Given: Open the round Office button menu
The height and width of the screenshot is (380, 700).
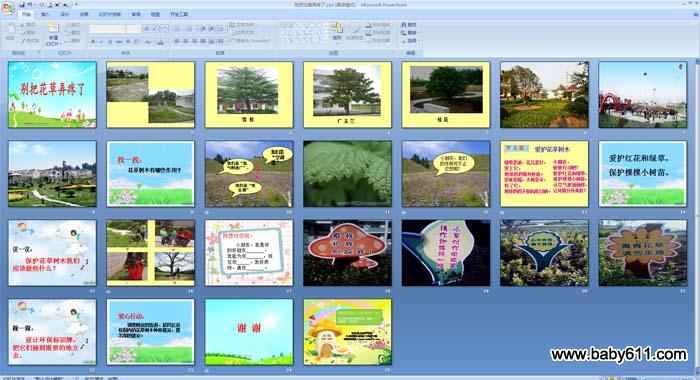Looking at the screenshot, I should tap(8, 8).
